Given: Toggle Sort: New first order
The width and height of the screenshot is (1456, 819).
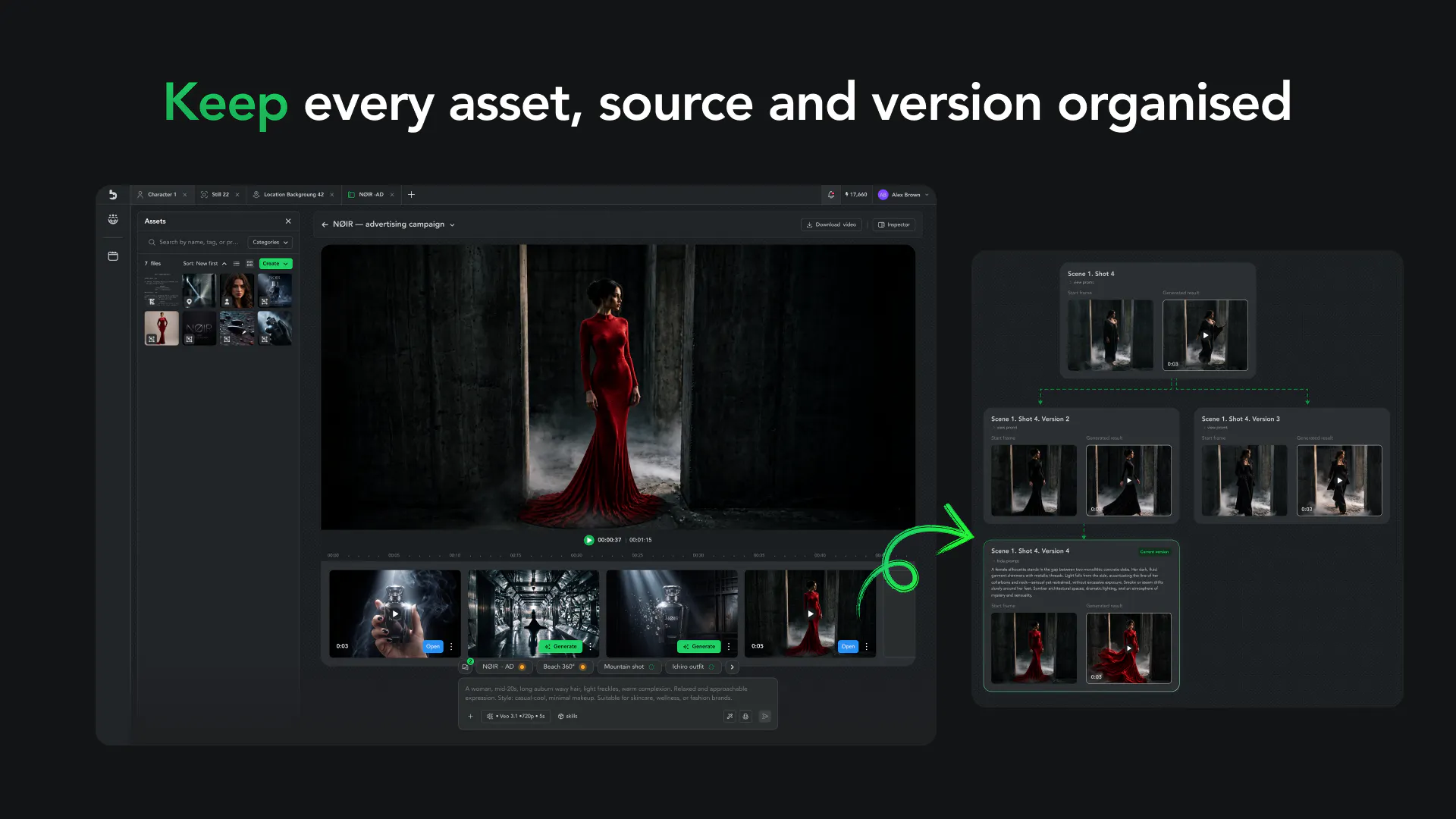Looking at the screenshot, I should 205,264.
